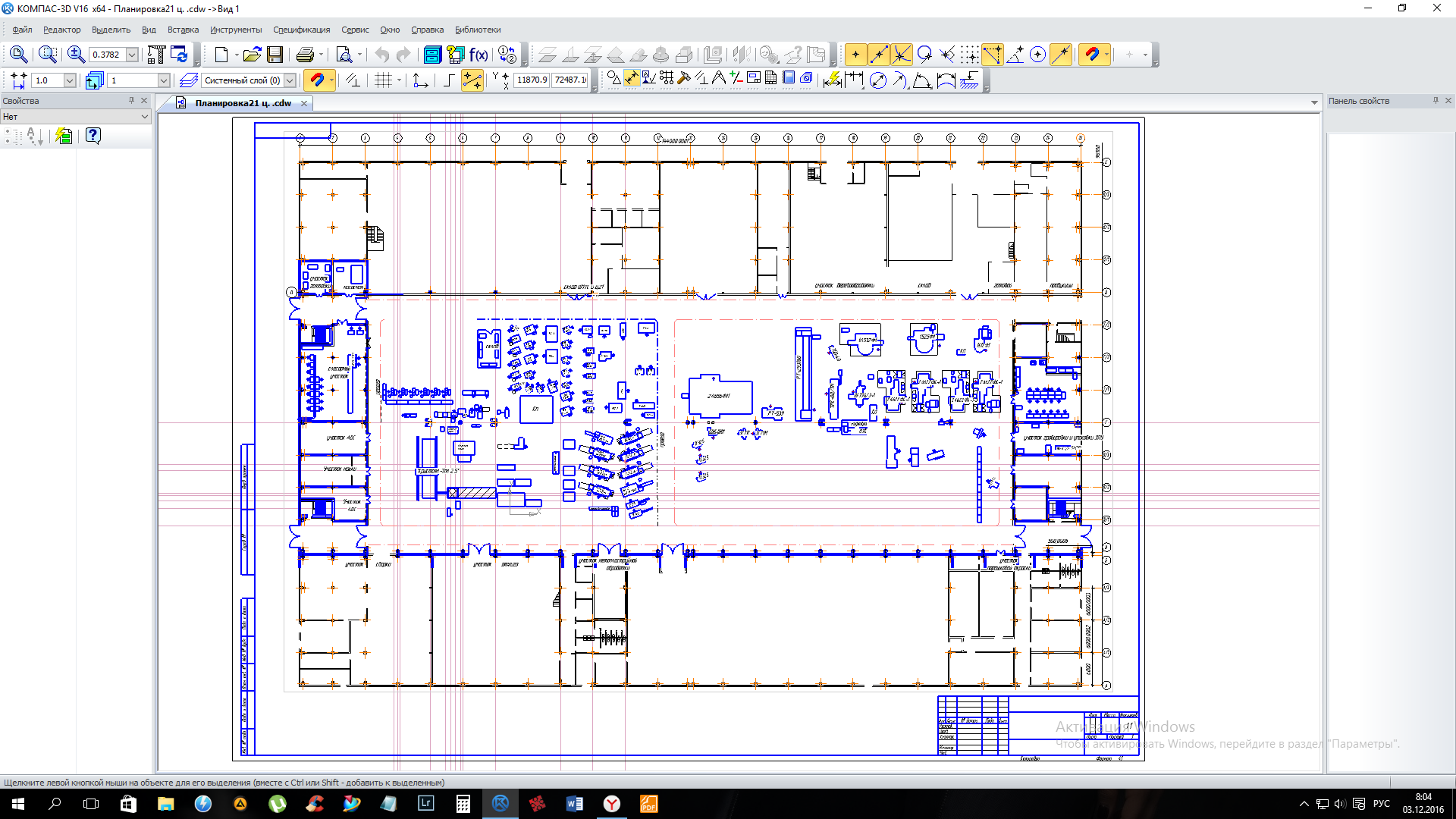Open the Системный слой layer dropdown
Screen dimensions: 1456x819
pos(290,80)
